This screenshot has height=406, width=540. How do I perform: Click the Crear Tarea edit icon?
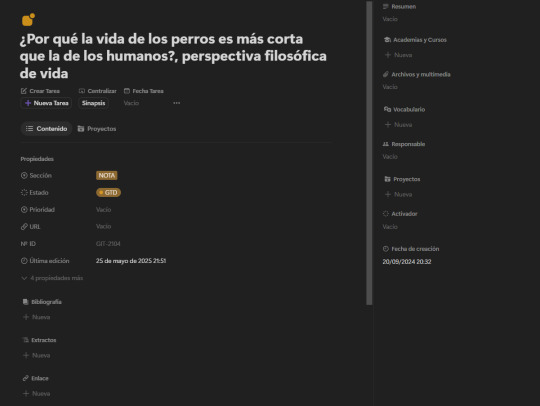(x=23, y=91)
